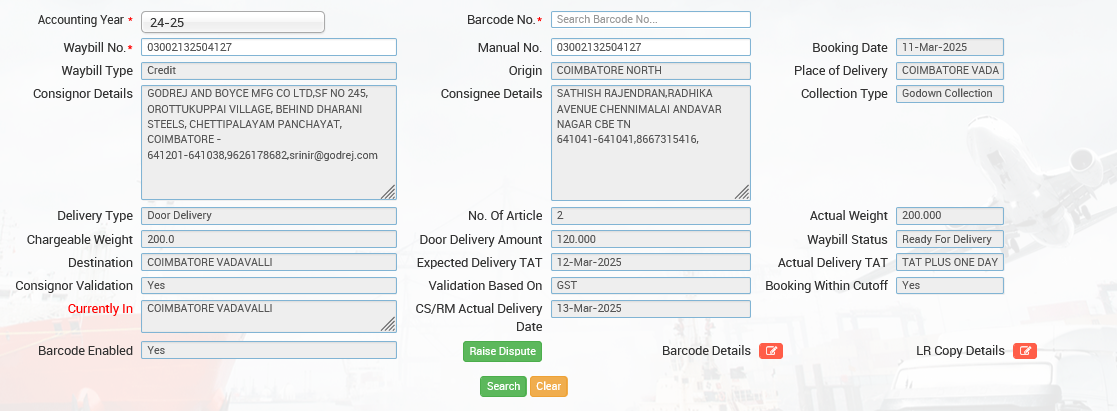This screenshot has width=1117, height=411.
Task: Select the Waybill Status field
Action: coord(949,239)
